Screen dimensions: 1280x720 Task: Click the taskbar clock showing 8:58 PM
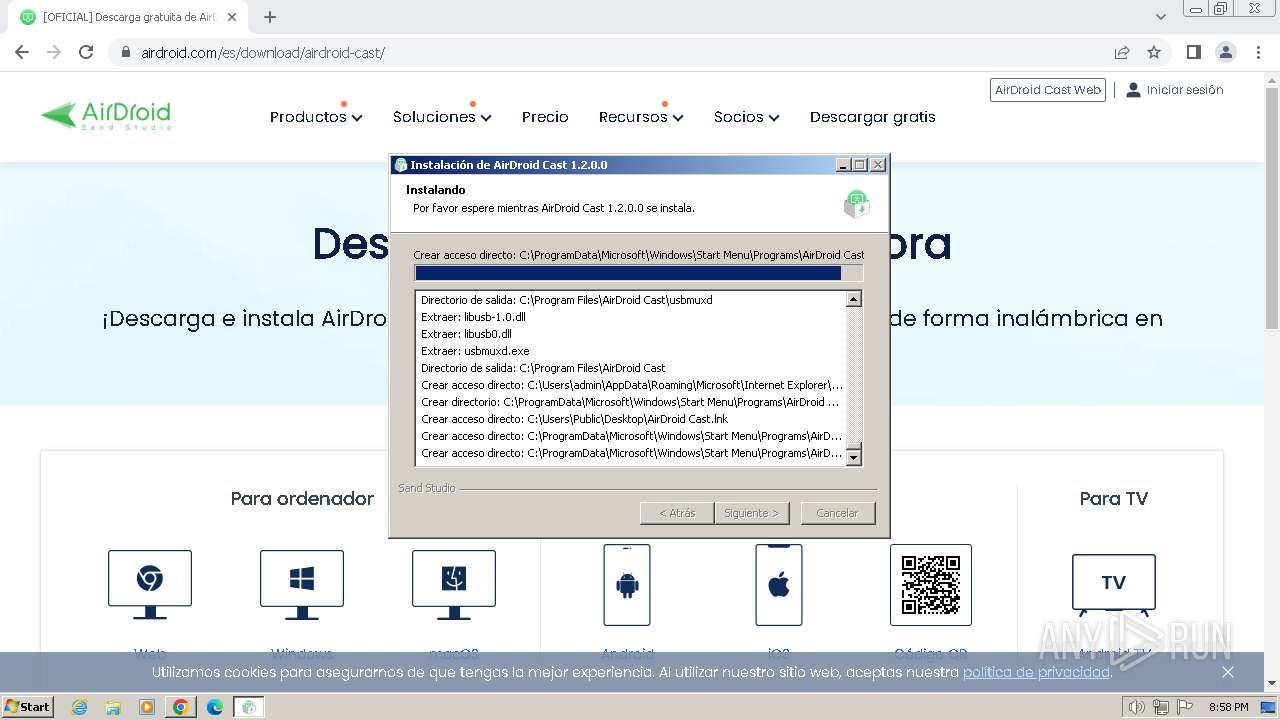(x=1228, y=707)
